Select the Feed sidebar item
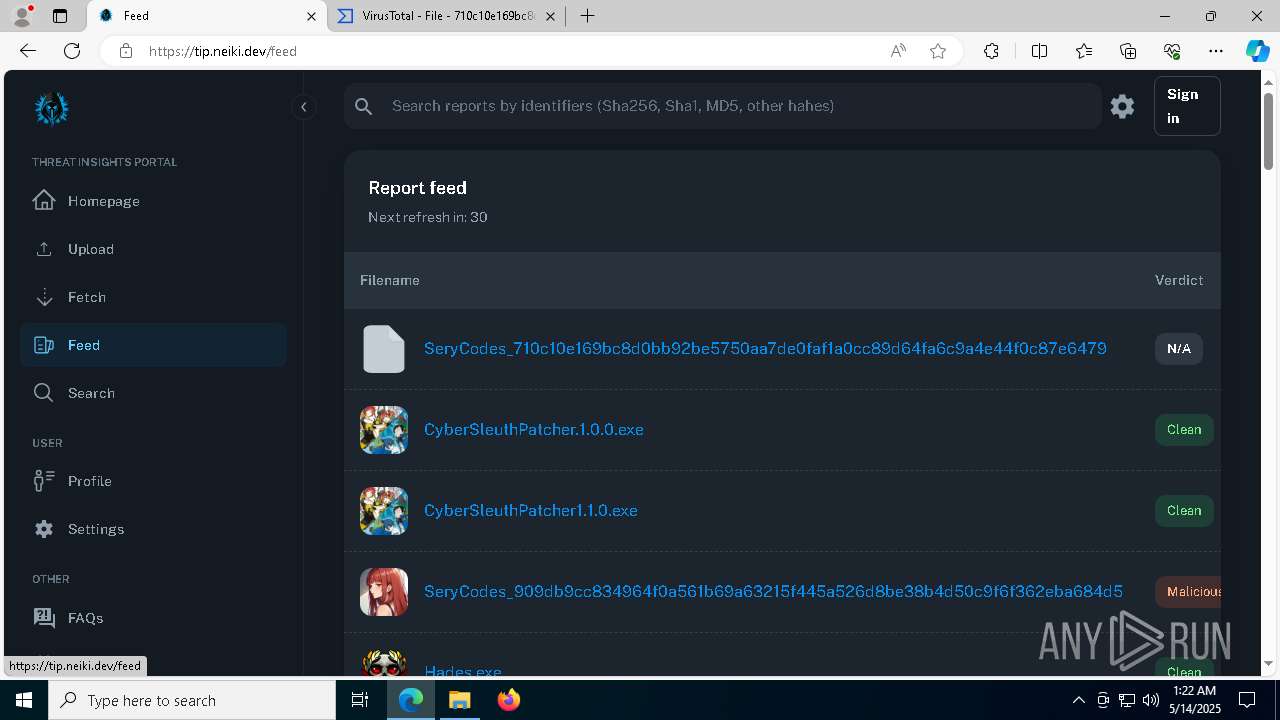Image resolution: width=1280 pixels, height=720 pixels. (x=153, y=345)
